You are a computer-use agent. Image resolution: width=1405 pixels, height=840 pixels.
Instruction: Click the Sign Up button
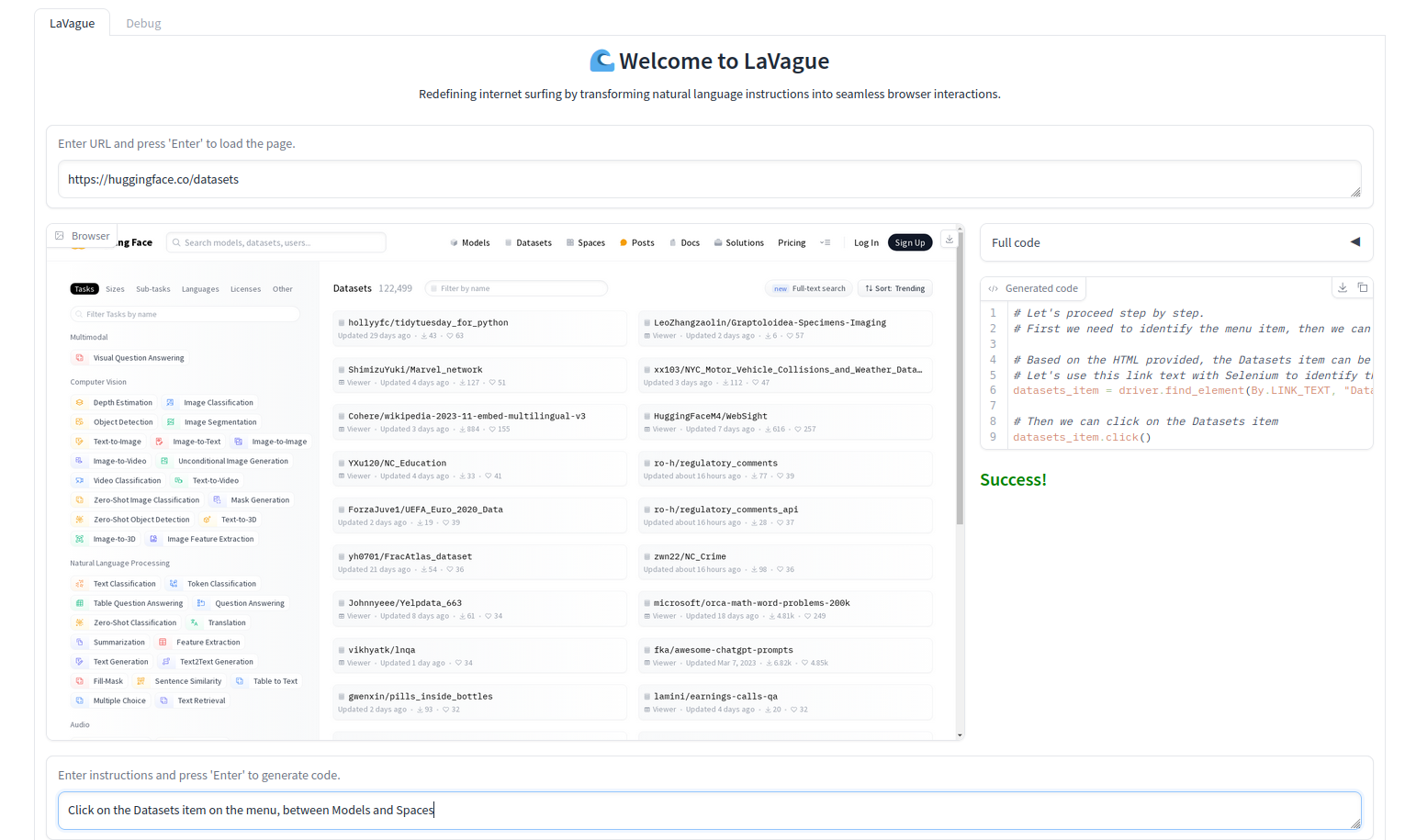(x=910, y=242)
